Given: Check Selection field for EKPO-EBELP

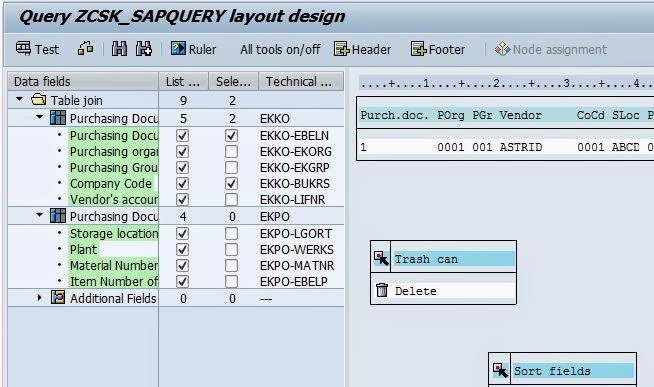Looking at the screenshot, I should click(x=232, y=281).
